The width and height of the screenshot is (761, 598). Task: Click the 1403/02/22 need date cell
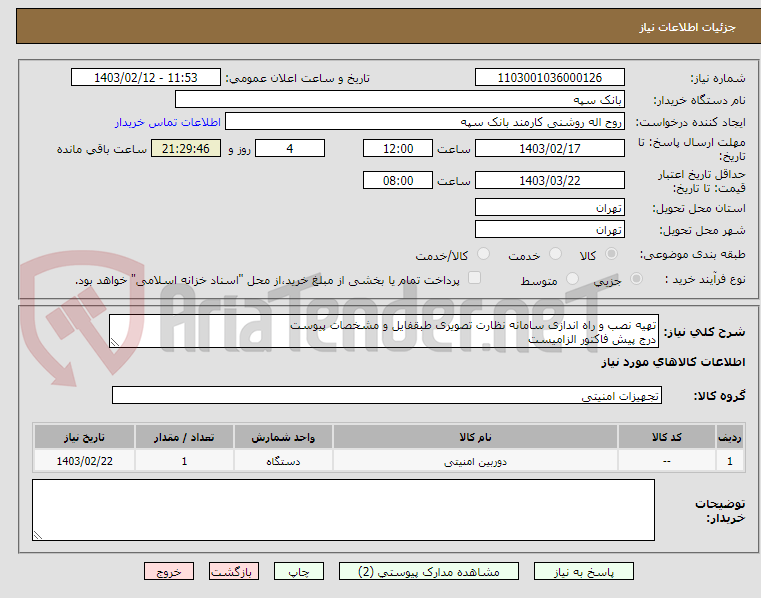[84, 461]
